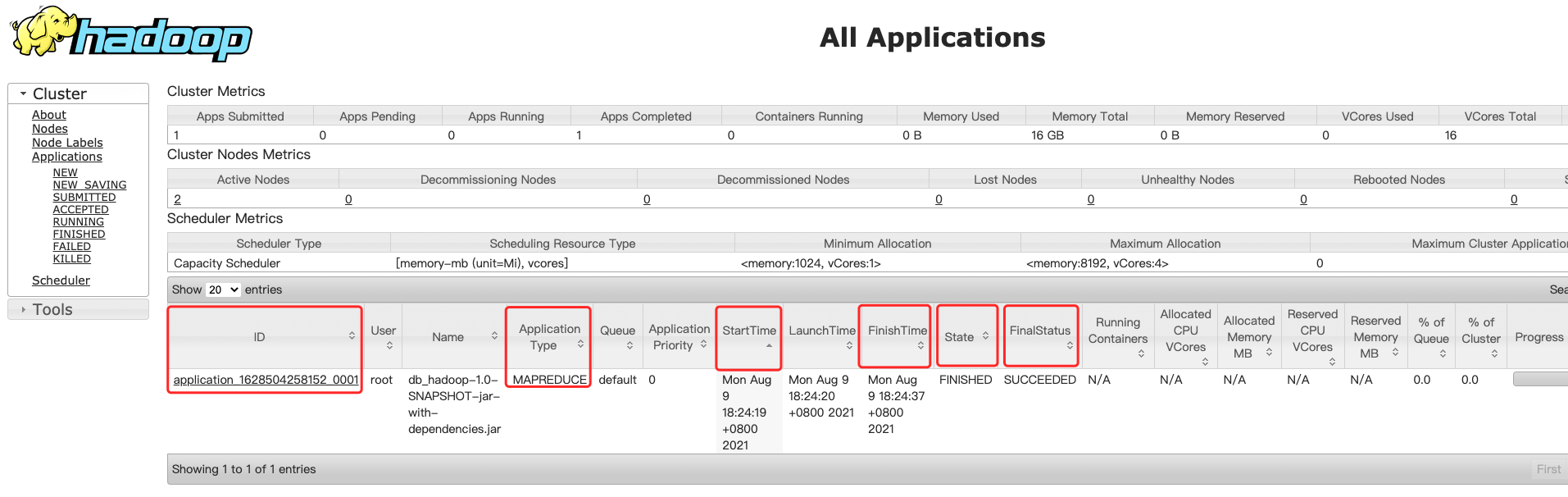Screen dimensions: 1568x497
Task: Open the Show entries count dropdown
Action: point(223,290)
